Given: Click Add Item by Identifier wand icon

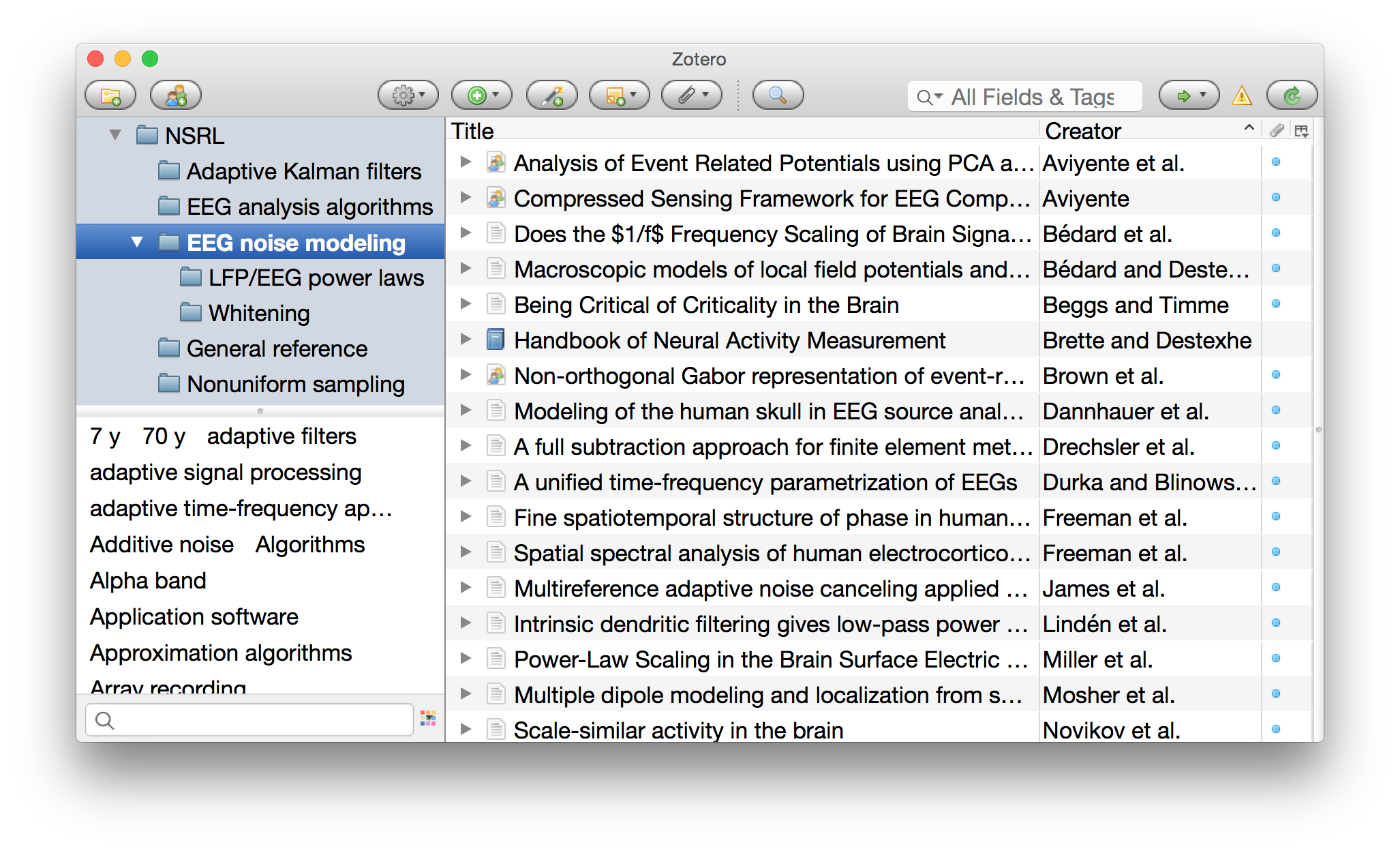Looking at the screenshot, I should pyautogui.click(x=552, y=95).
